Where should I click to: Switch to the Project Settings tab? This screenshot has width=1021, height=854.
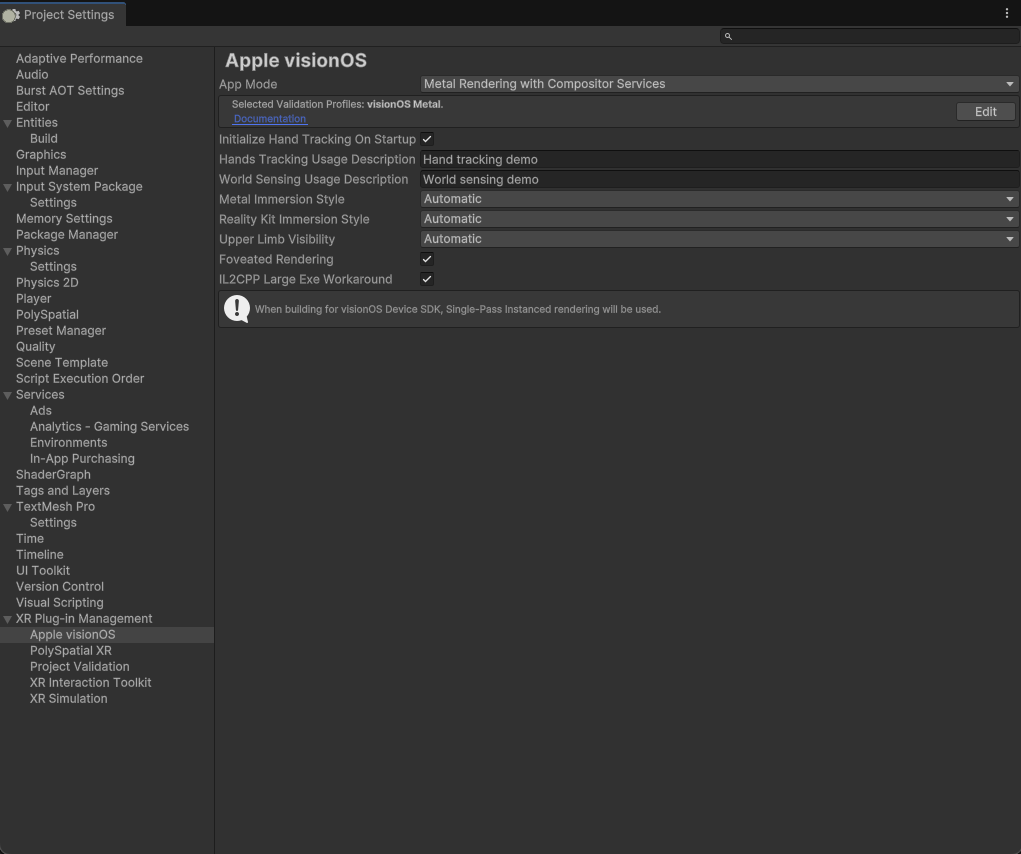[63, 14]
